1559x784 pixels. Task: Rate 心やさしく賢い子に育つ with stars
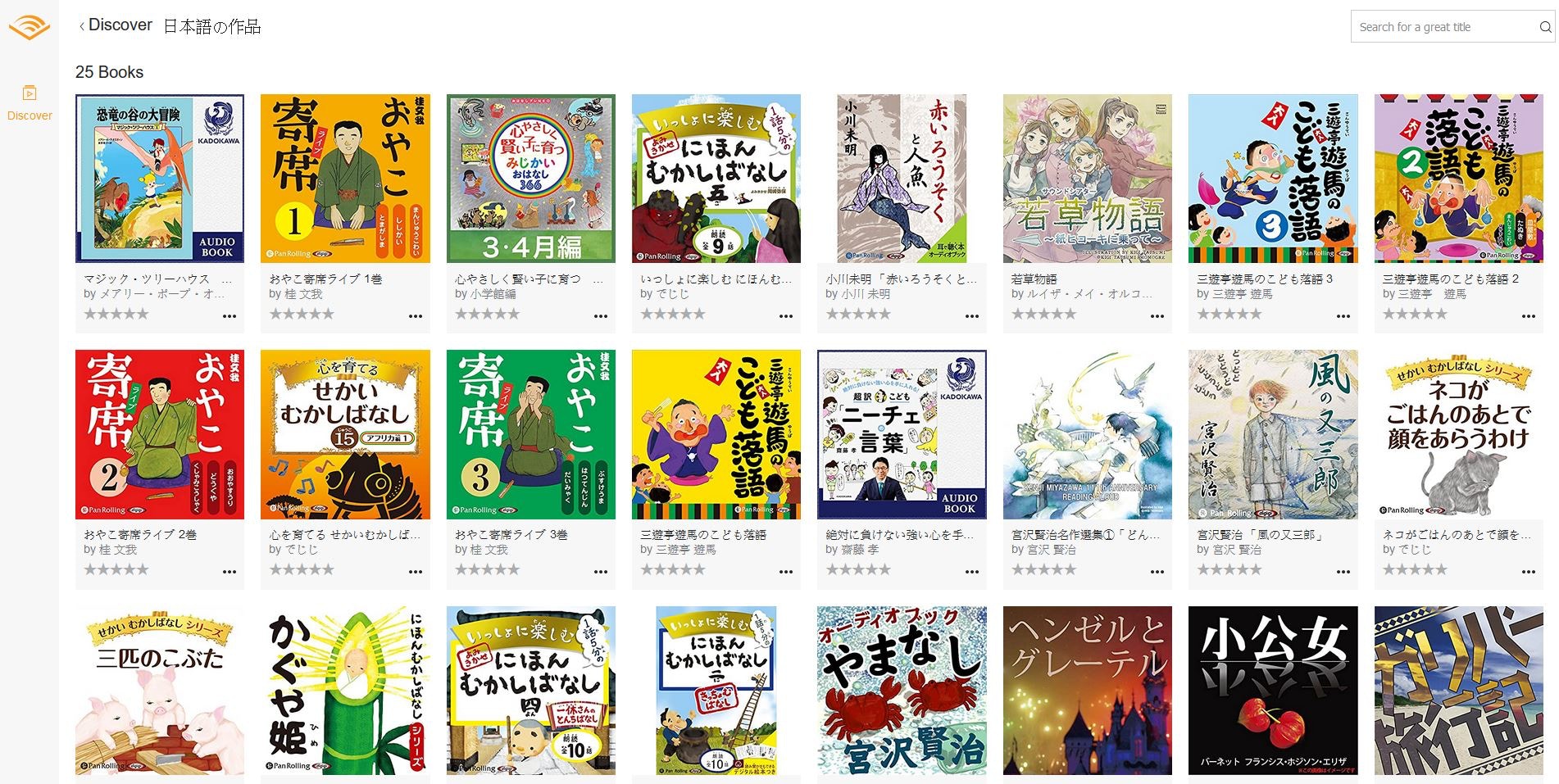487,314
